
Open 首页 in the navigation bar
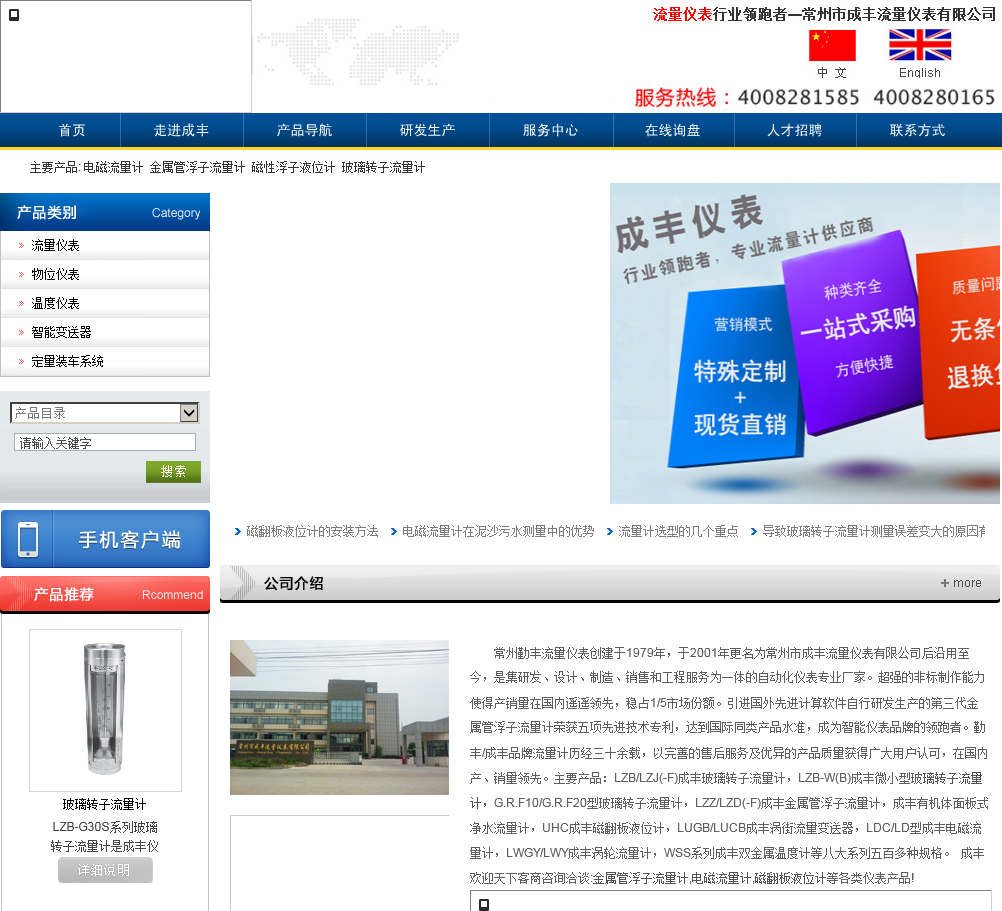(x=72, y=130)
